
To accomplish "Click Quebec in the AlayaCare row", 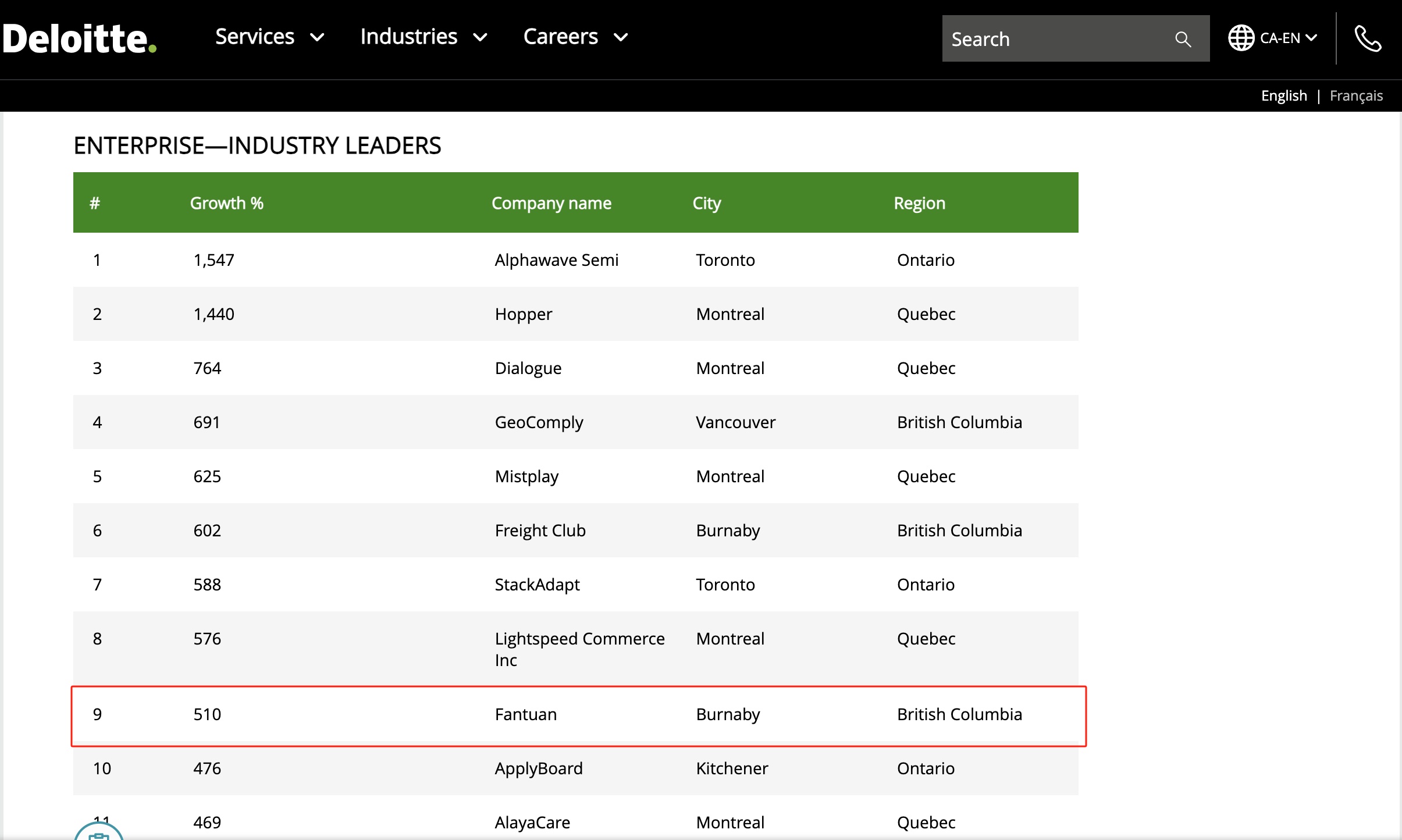I will pyautogui.click(x=926, y=823).
